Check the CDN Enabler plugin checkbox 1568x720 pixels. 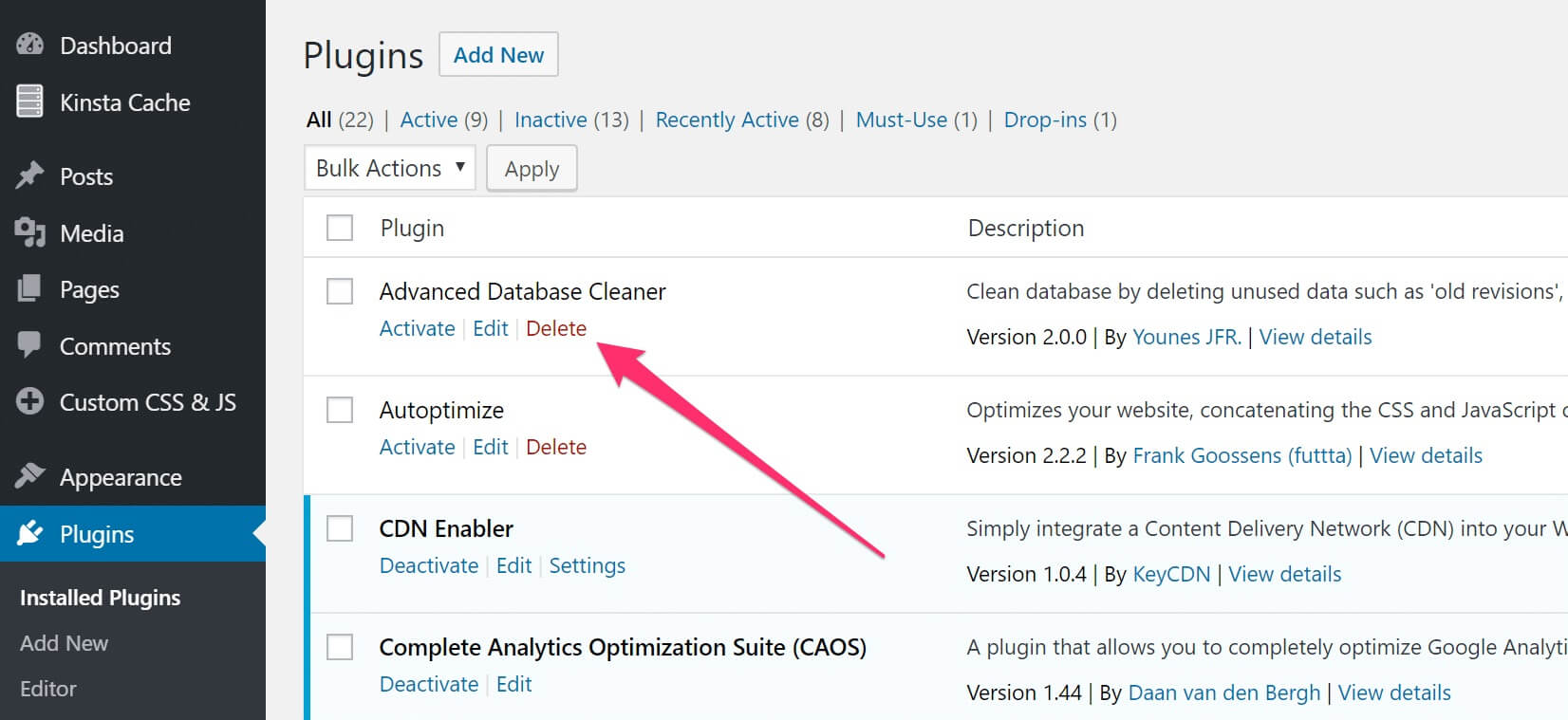pos(340,528)
